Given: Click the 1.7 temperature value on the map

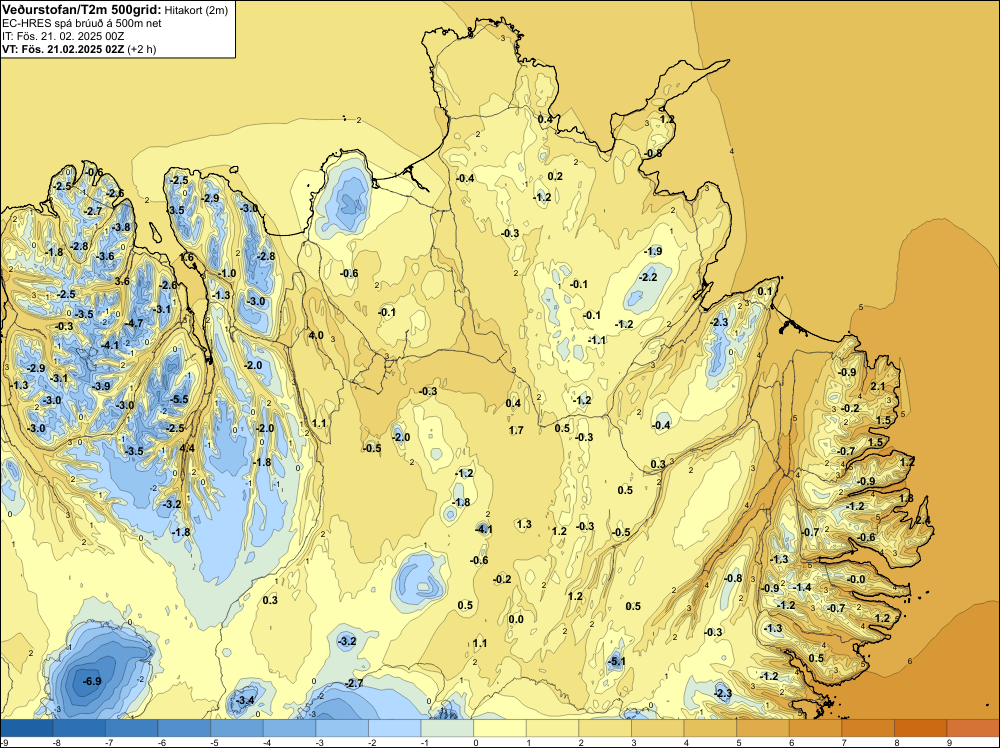Looking at the screenshot, I should 516,430.
